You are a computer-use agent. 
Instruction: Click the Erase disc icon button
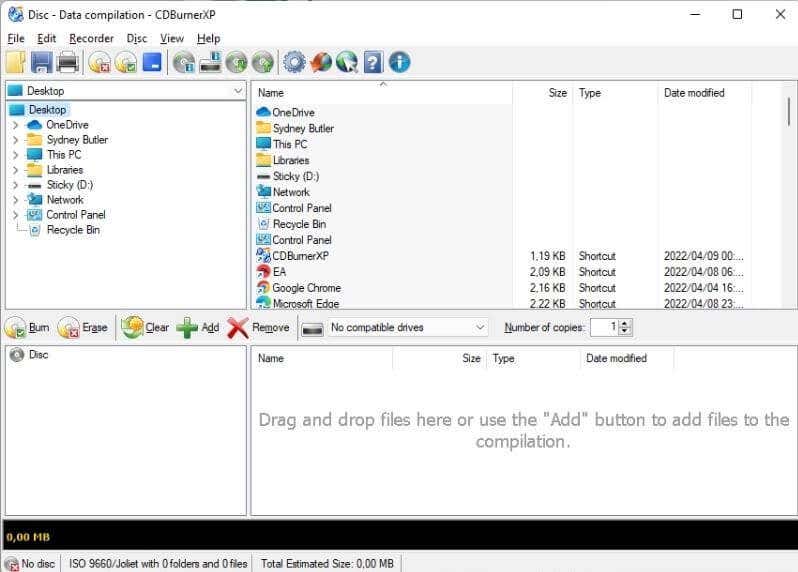click(83, 328)
